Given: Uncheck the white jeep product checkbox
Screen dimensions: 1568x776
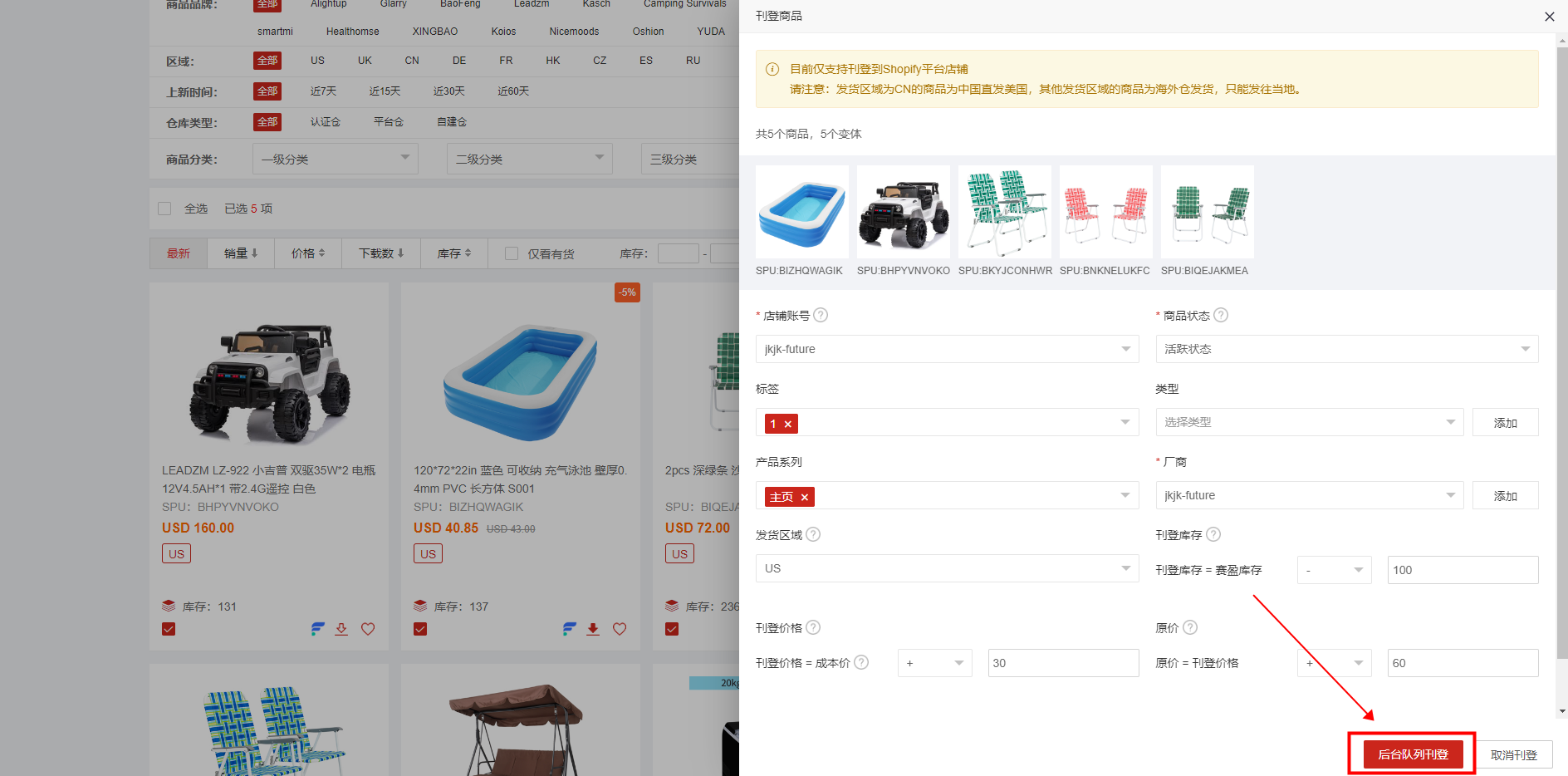Looking at the screenshot, I should (169, 629).
